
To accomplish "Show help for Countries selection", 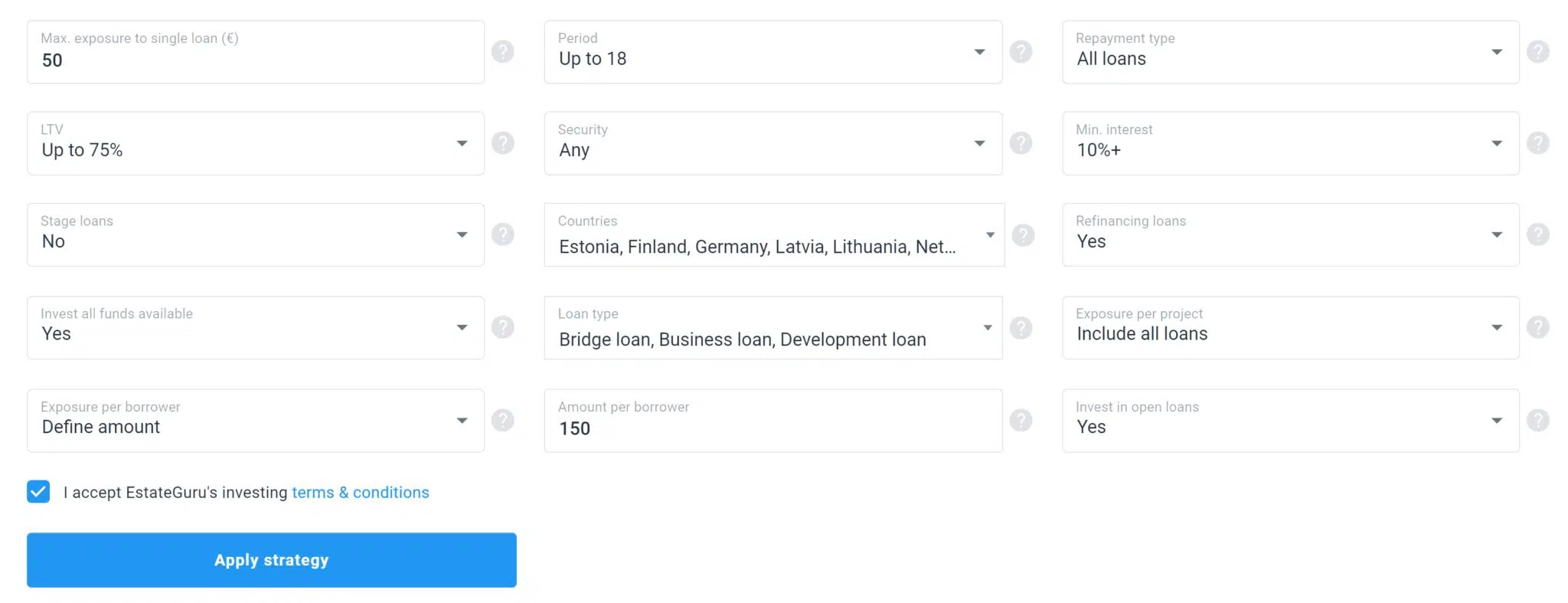I will (1023, 234).
